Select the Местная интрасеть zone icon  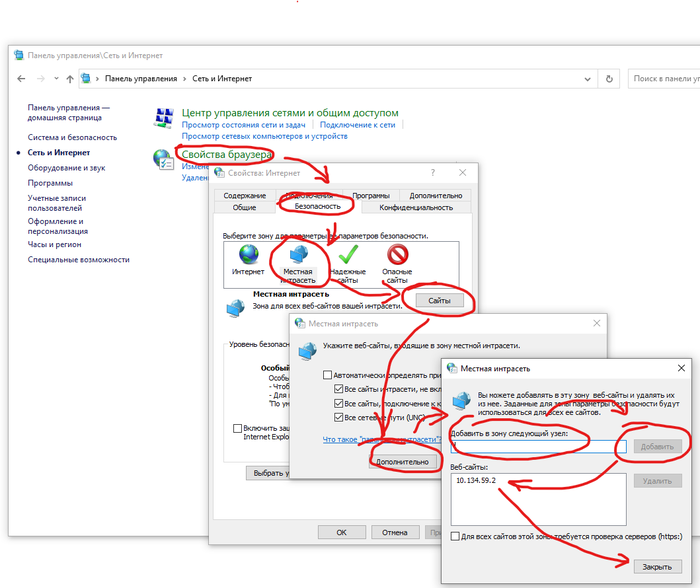click(x=297, y=256)
